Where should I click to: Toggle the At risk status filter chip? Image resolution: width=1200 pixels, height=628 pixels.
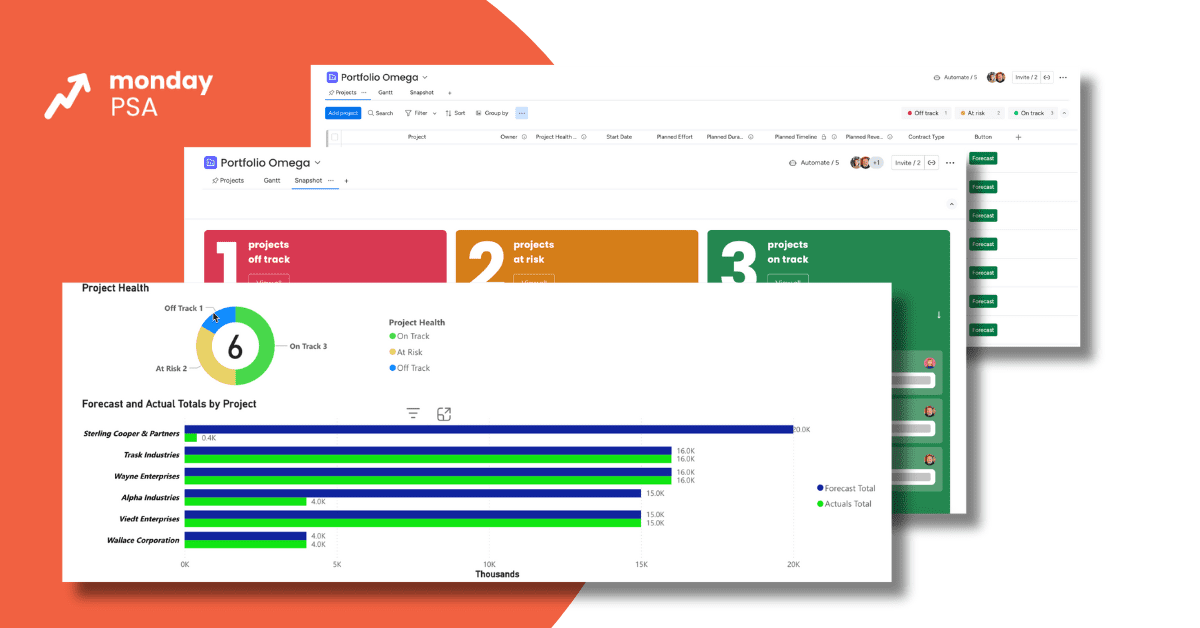pos(979,113)
